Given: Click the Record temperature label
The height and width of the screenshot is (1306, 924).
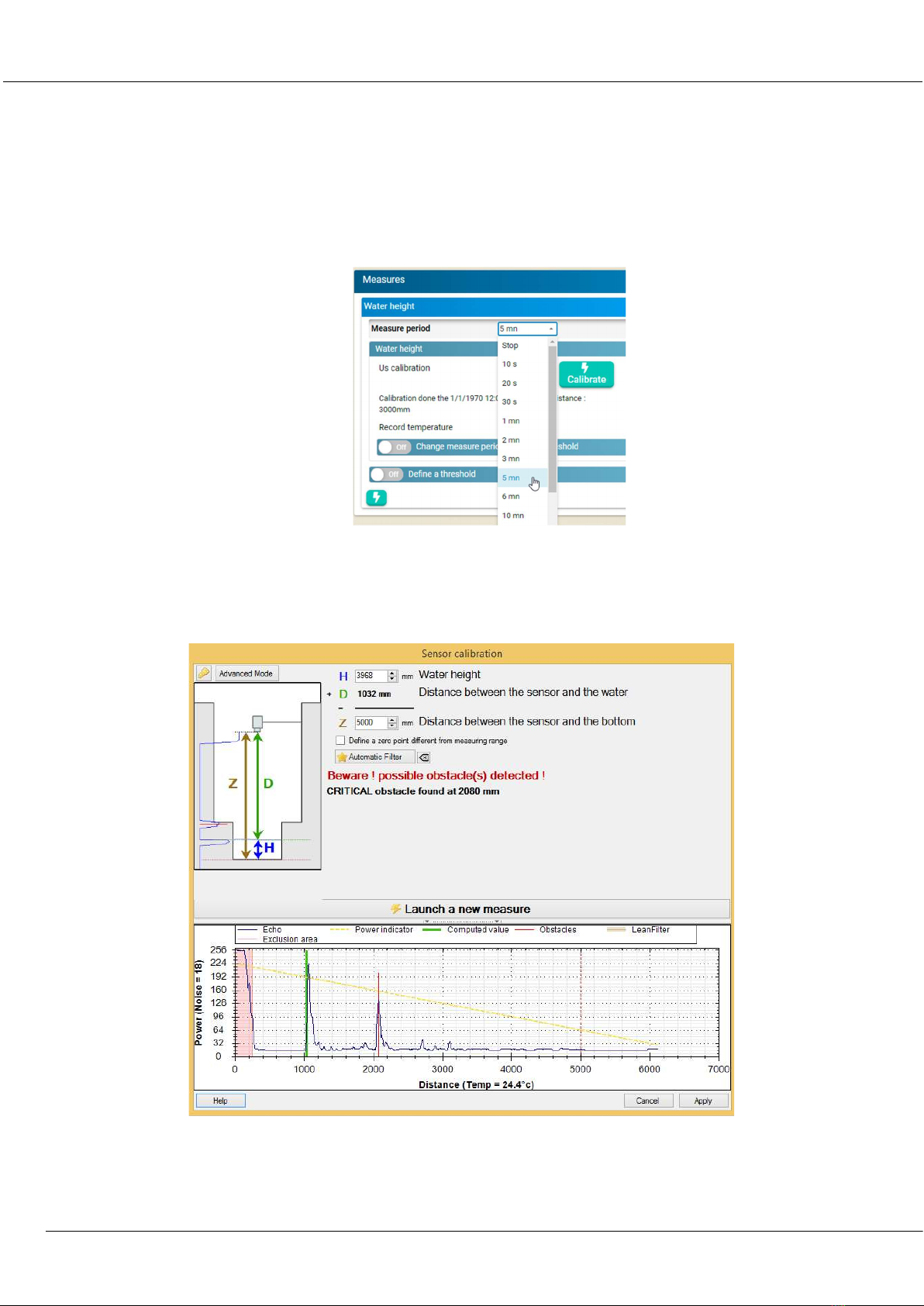Looking at the screenshot, I should [415, 427].
